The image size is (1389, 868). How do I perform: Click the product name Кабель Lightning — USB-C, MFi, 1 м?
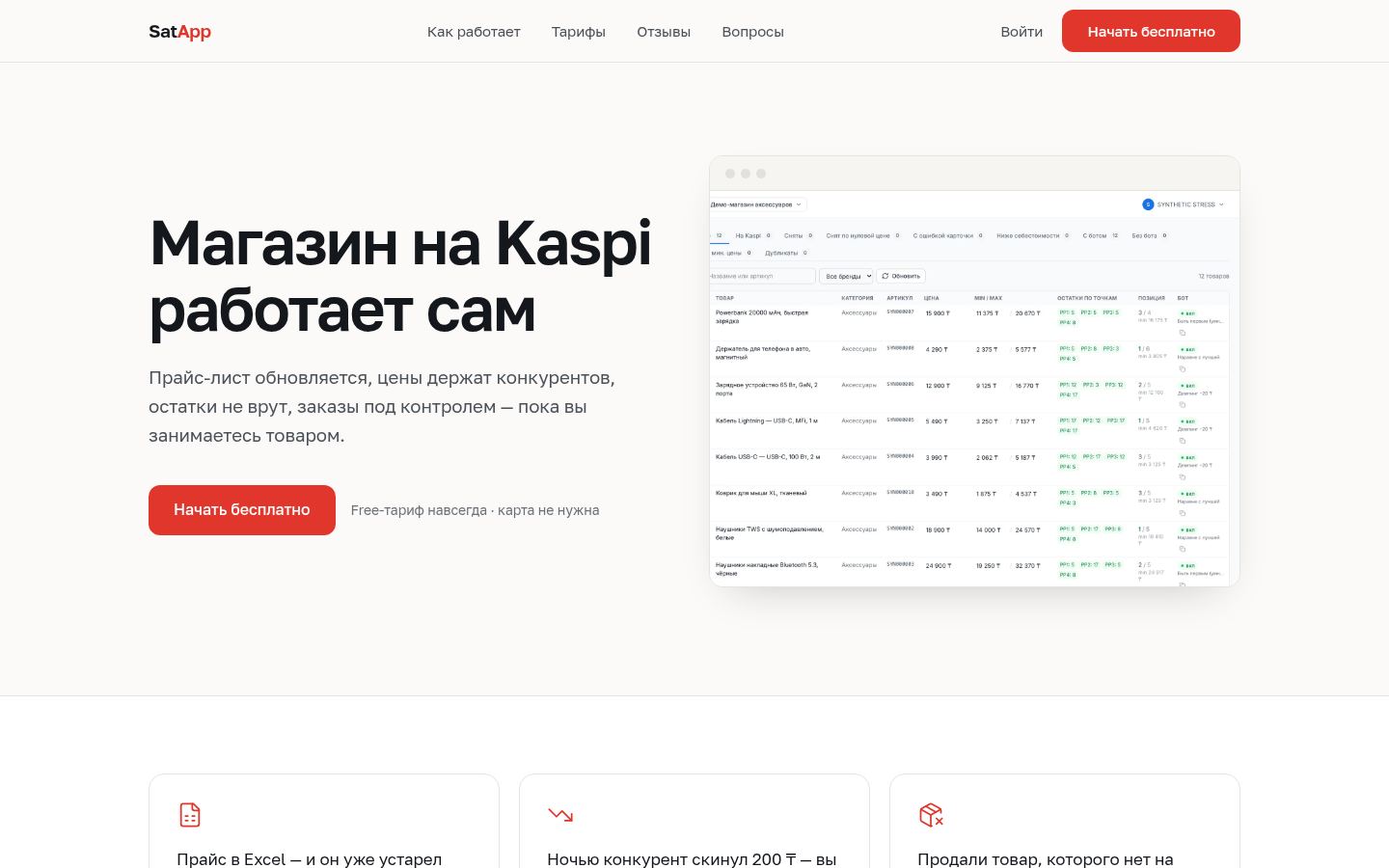tap(767, 420)
